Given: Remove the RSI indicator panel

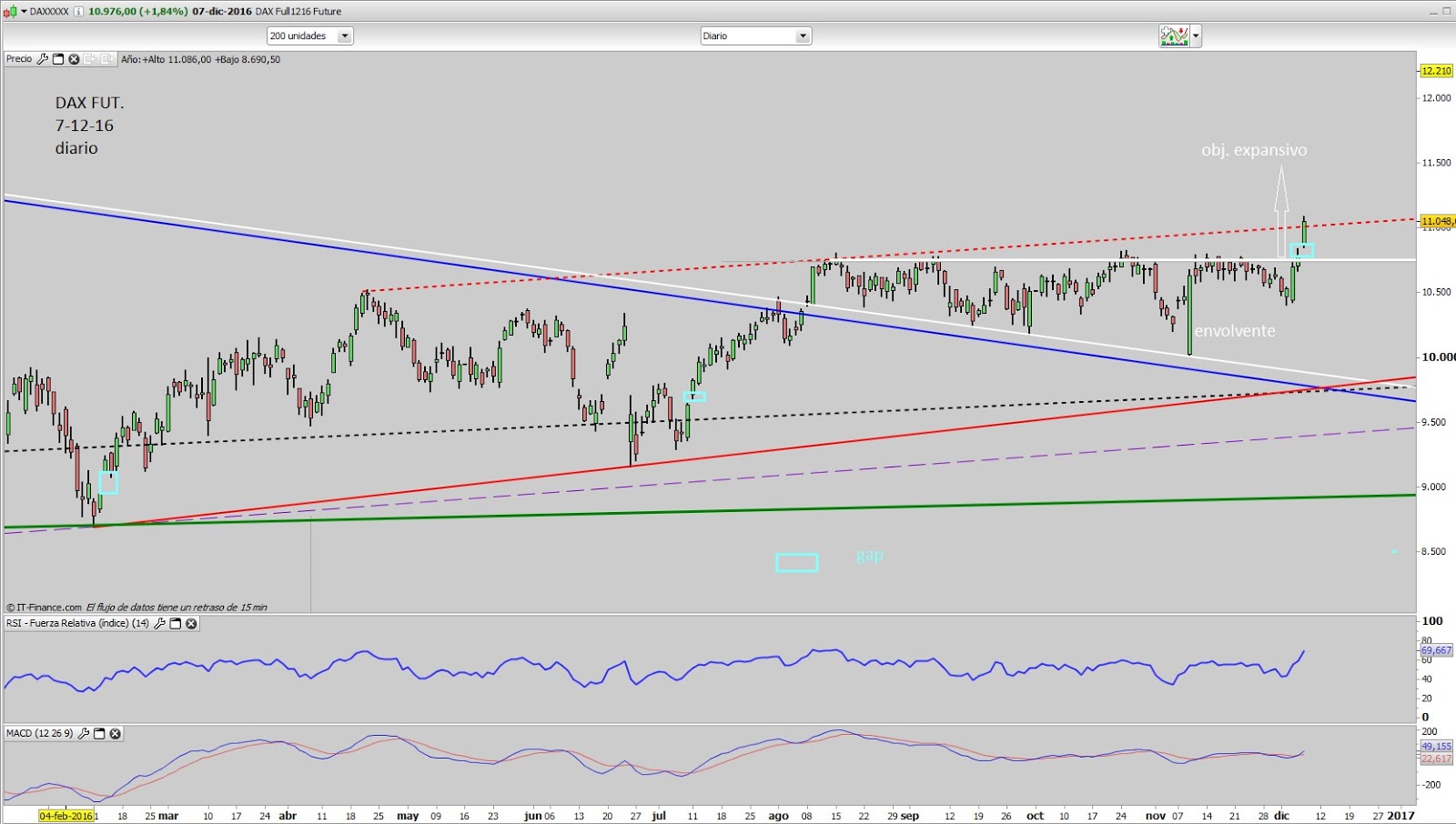Looking at the screenshot, I should coord(191,624).
